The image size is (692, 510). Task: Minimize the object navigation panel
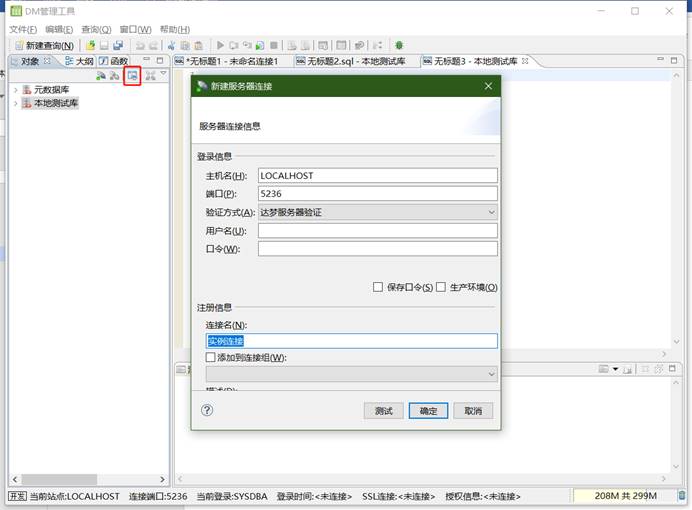tap(147, 59)
